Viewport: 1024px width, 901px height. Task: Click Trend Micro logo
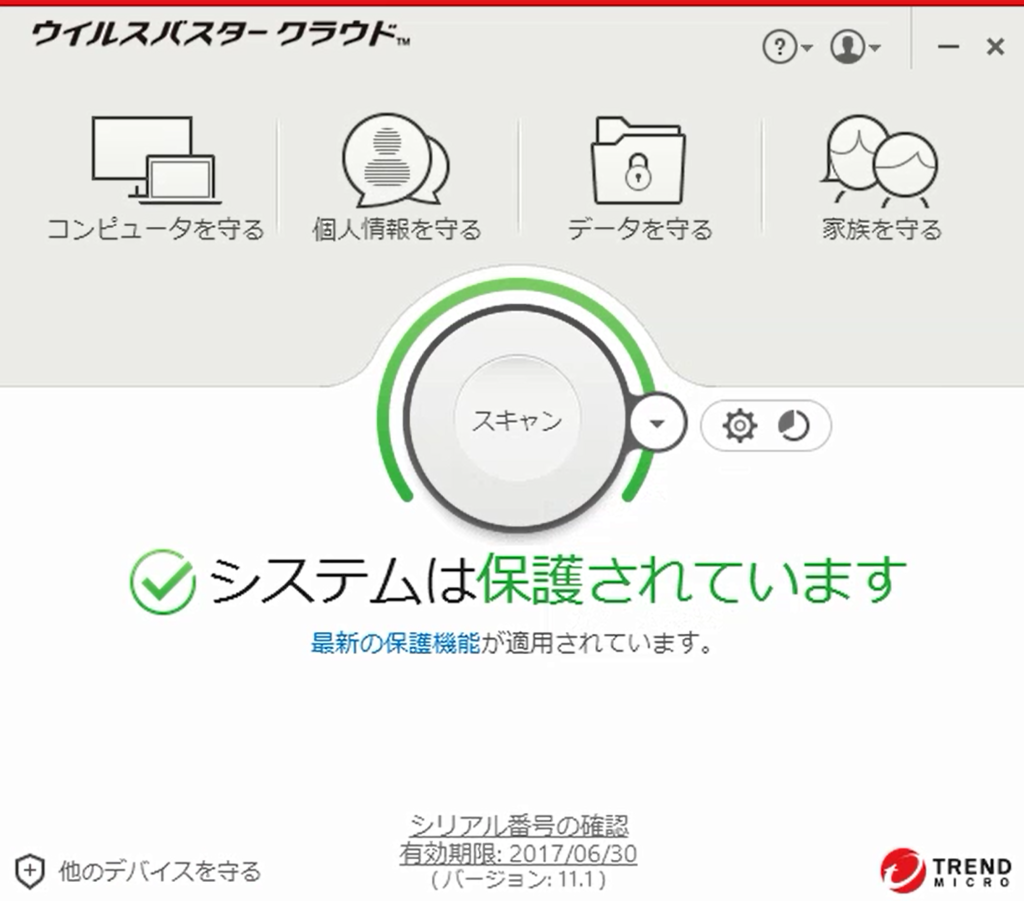tap(946, 871)
